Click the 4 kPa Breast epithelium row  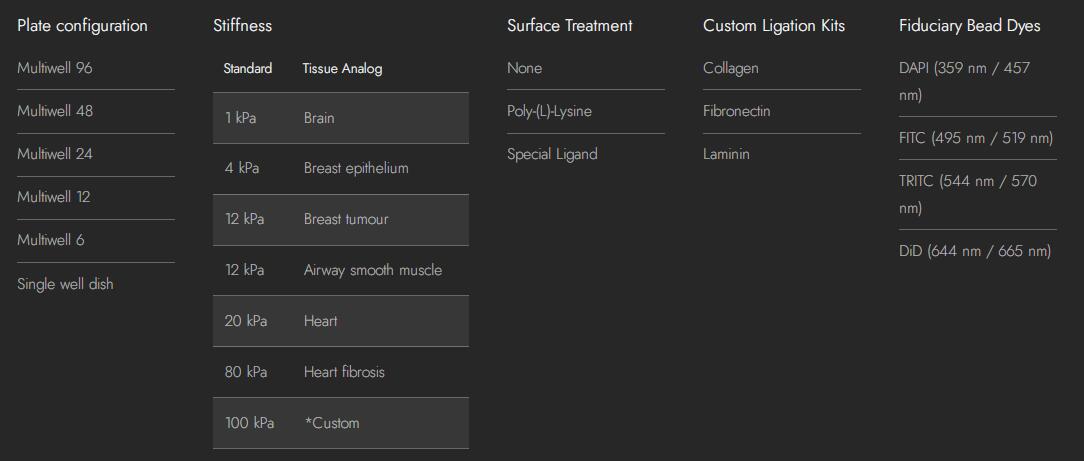pyautogui.click(x=340, y=168)
